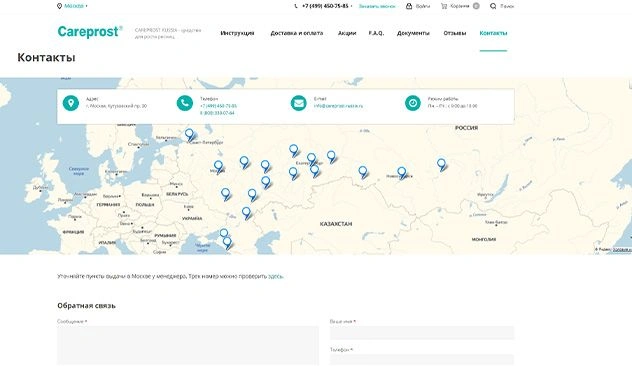
Task: Open the shopping cart icon
Action: click(x=444, y=6)
